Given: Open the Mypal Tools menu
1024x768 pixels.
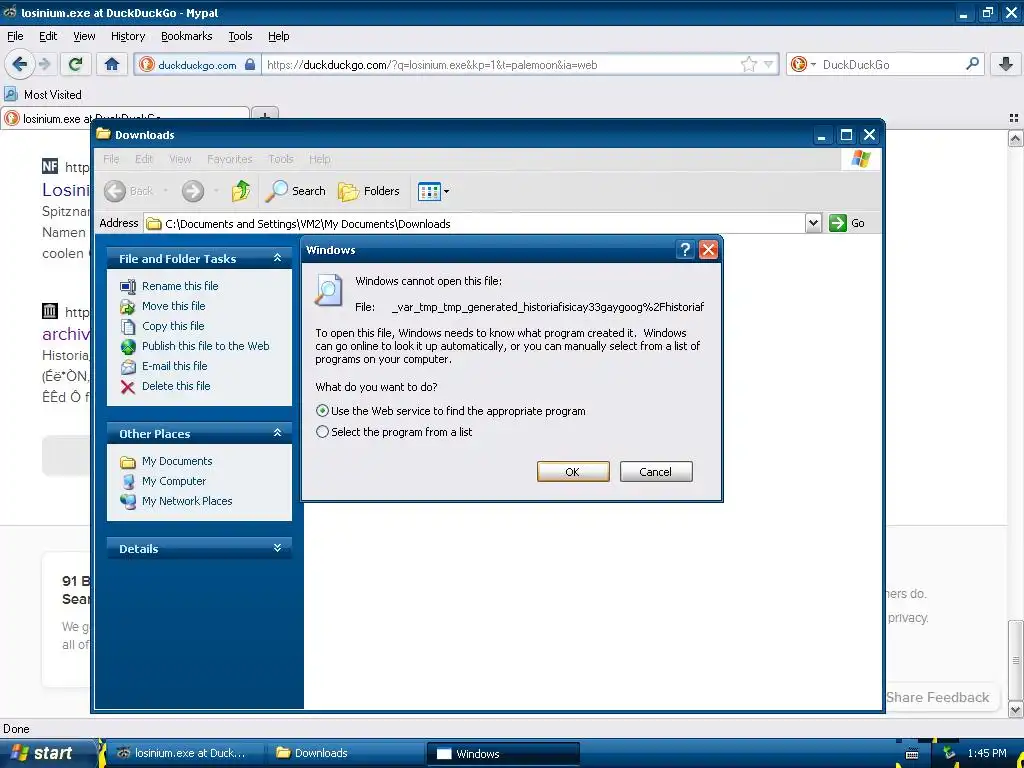Looking at the screenshot, I should (240, 36).
